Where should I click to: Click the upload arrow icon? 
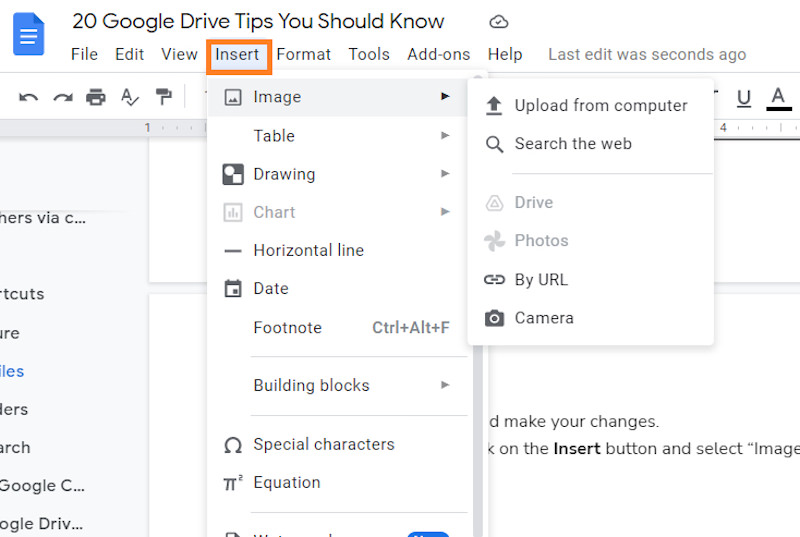494,106
